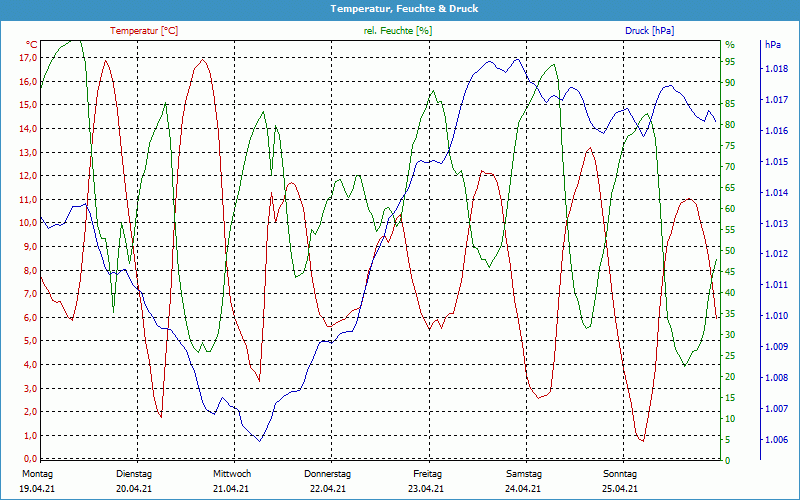800x500 pixels.
Task: Click temperature axis value '14,0'
Action: pos(28,129)
